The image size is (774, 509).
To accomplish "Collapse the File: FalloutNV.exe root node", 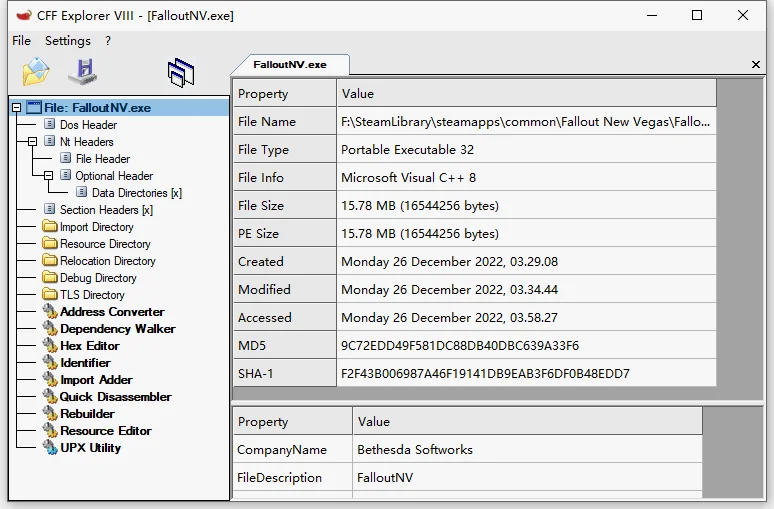I will (16, 108).
